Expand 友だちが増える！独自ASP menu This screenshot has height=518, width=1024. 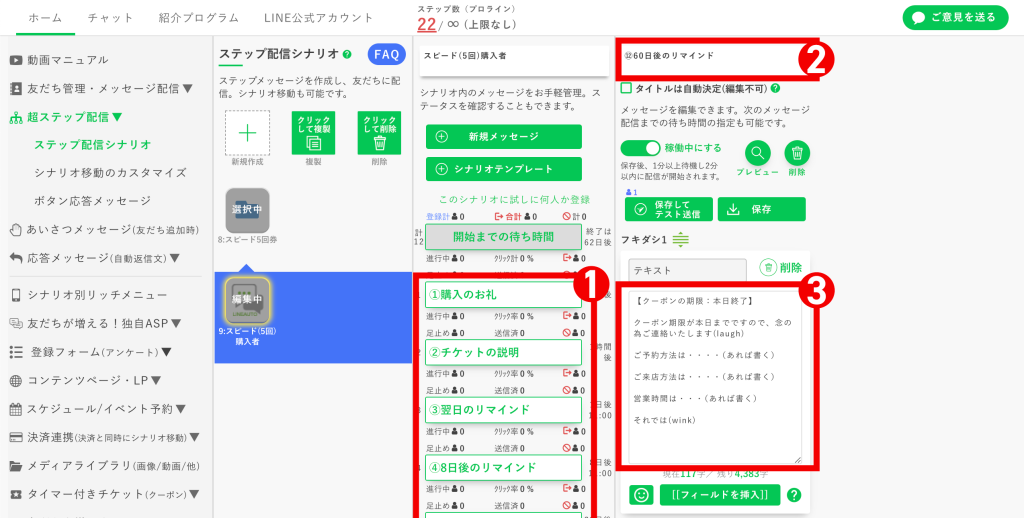176,324
